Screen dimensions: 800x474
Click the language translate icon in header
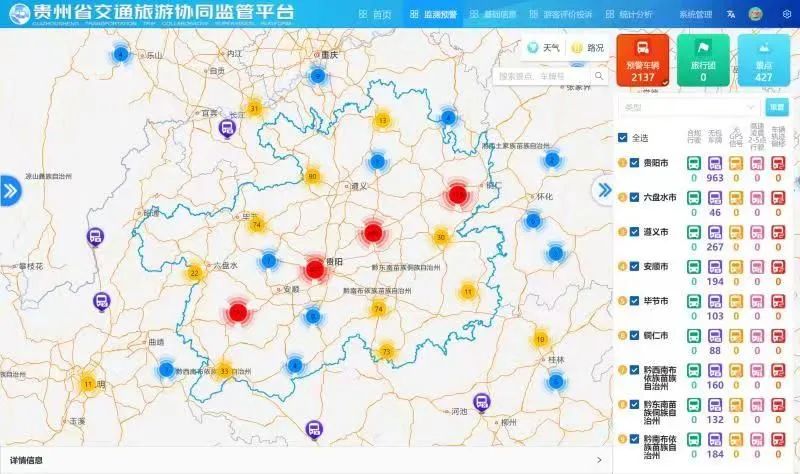point(731,15)
